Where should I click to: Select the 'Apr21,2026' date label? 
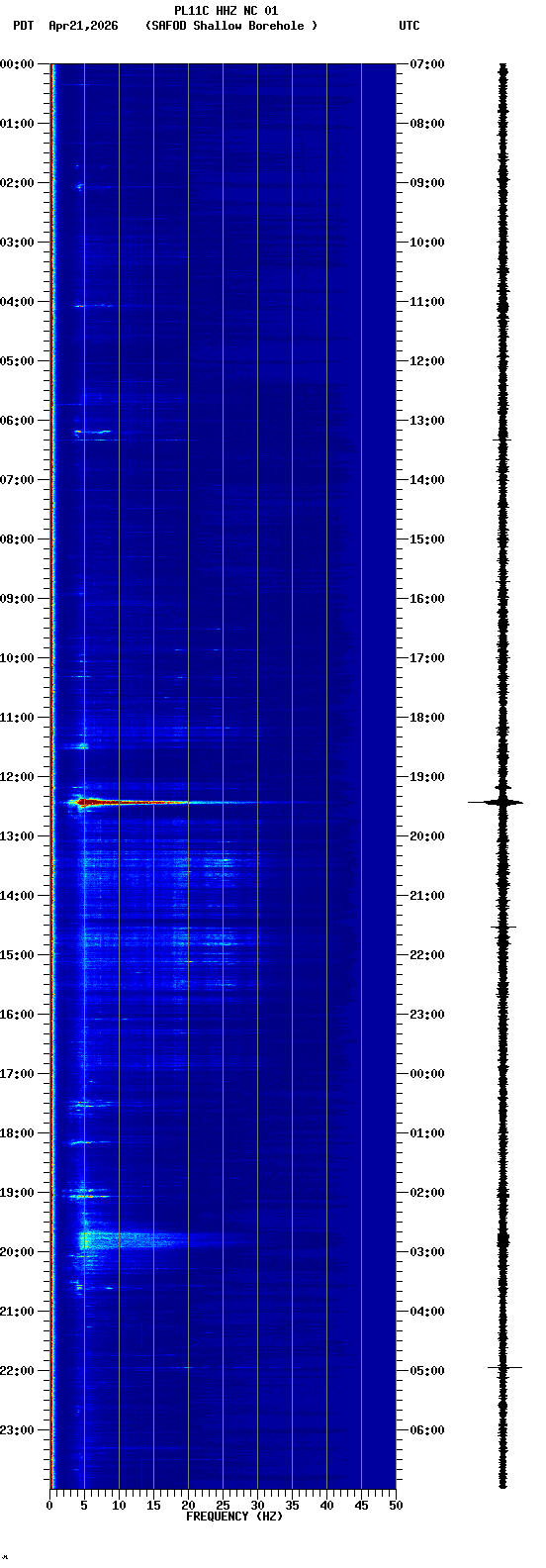tap(83, 26)
